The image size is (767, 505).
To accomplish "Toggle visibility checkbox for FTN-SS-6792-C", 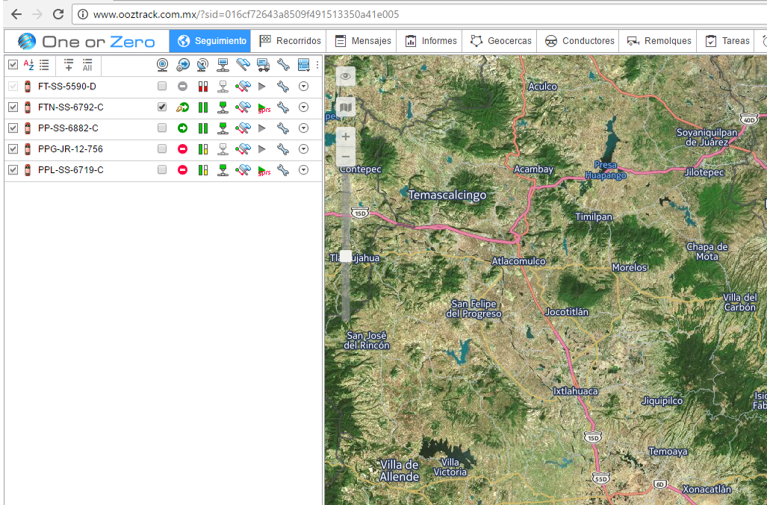I will coord(13,107).
